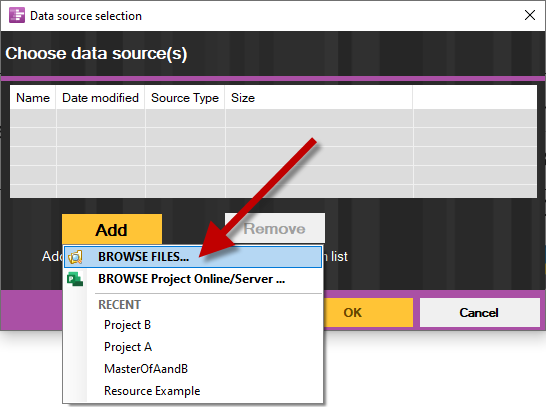The height and width of the screenshot is (407, 546).
Task: Click the Browse Files folder icon
Action: [x=75, y=257]
